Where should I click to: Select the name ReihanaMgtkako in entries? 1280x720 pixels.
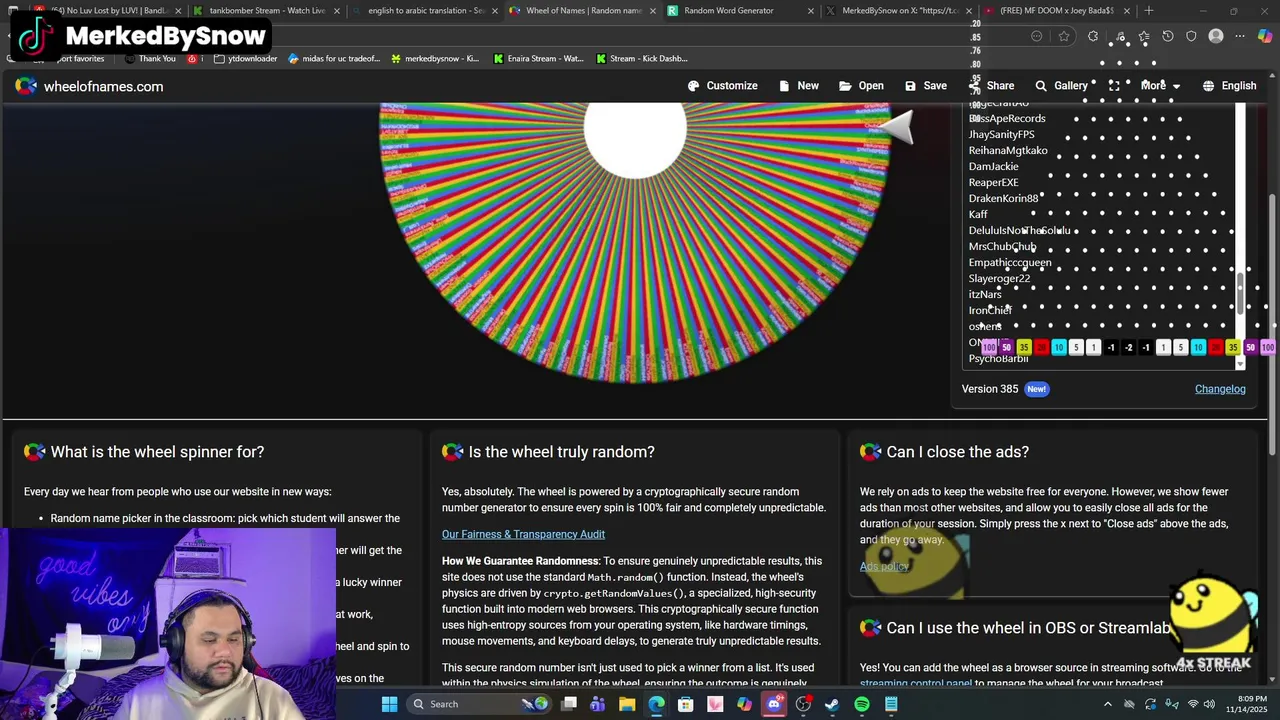pyautogui.click(x=1008, y=150)
